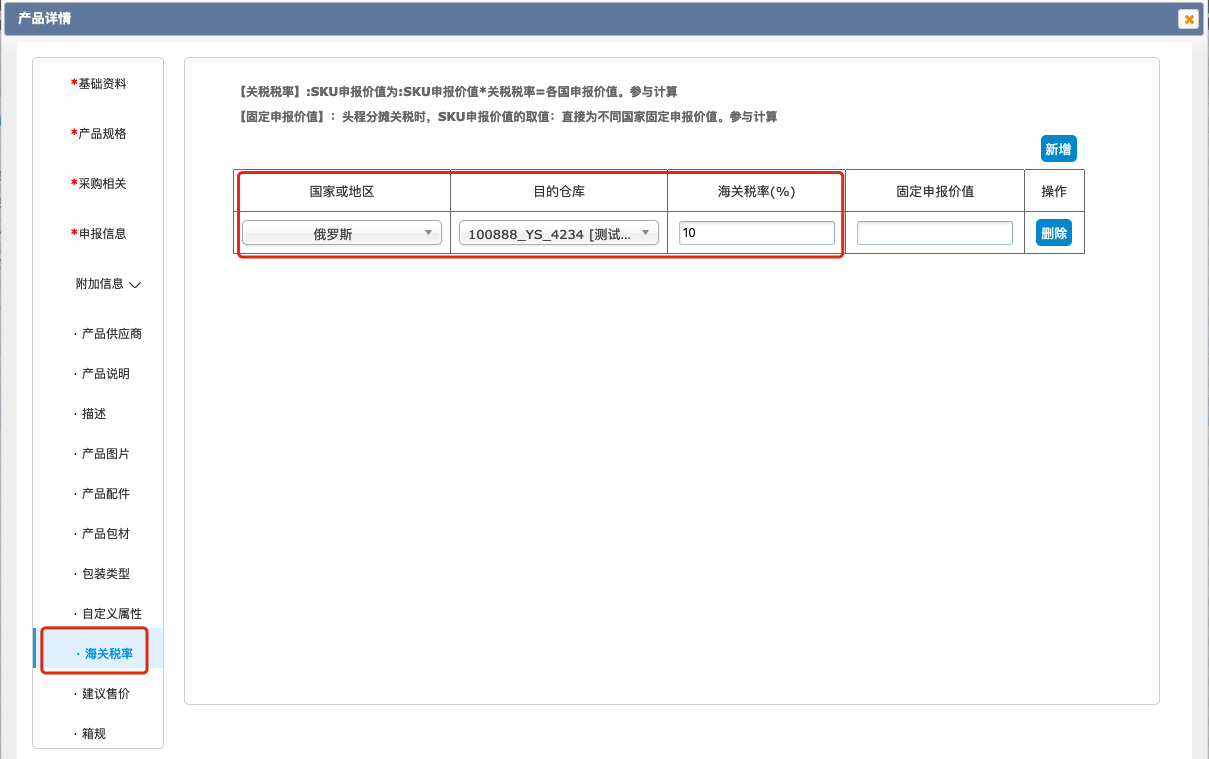The height and width of the screenshot is (759, 1209).
Task: Open the 100888_YS_4234 warehouse dropdown
Action: point(559,233)
